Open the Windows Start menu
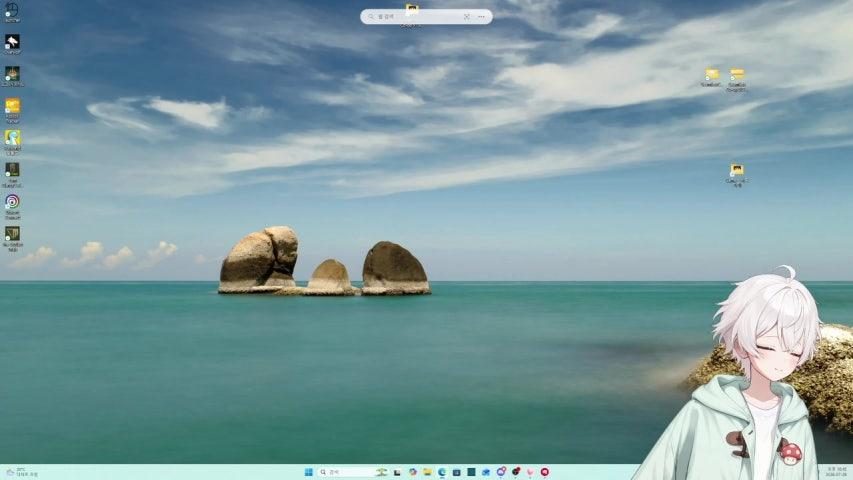This screenshot has height=480, width=853. coord(308,472)
